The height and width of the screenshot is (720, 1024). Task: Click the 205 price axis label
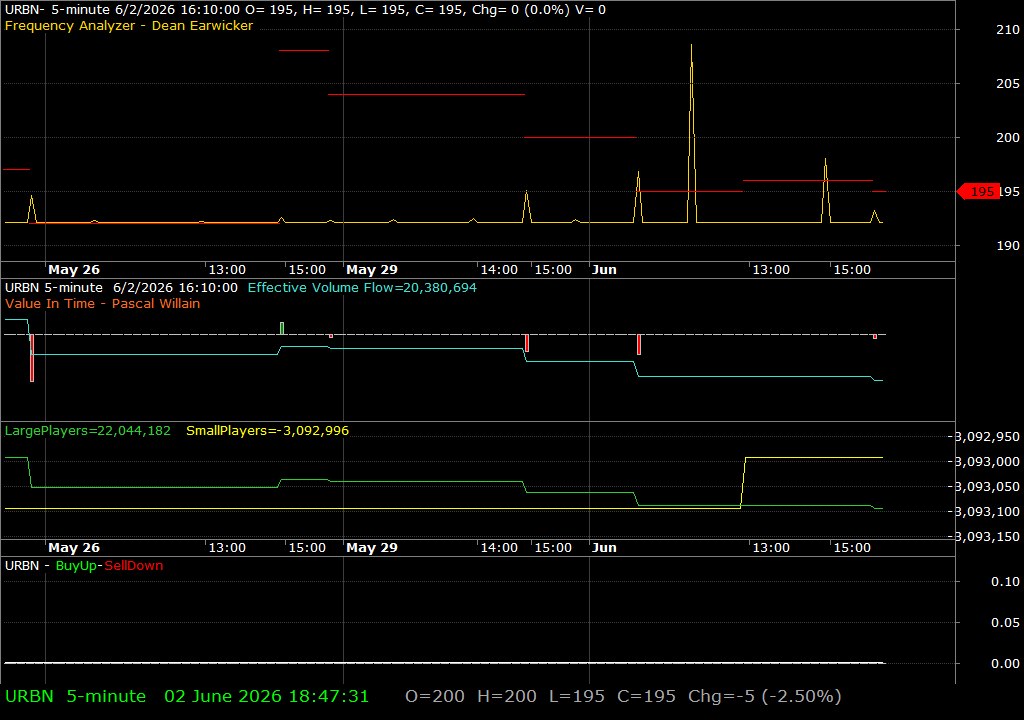[x=1008, y=84]
